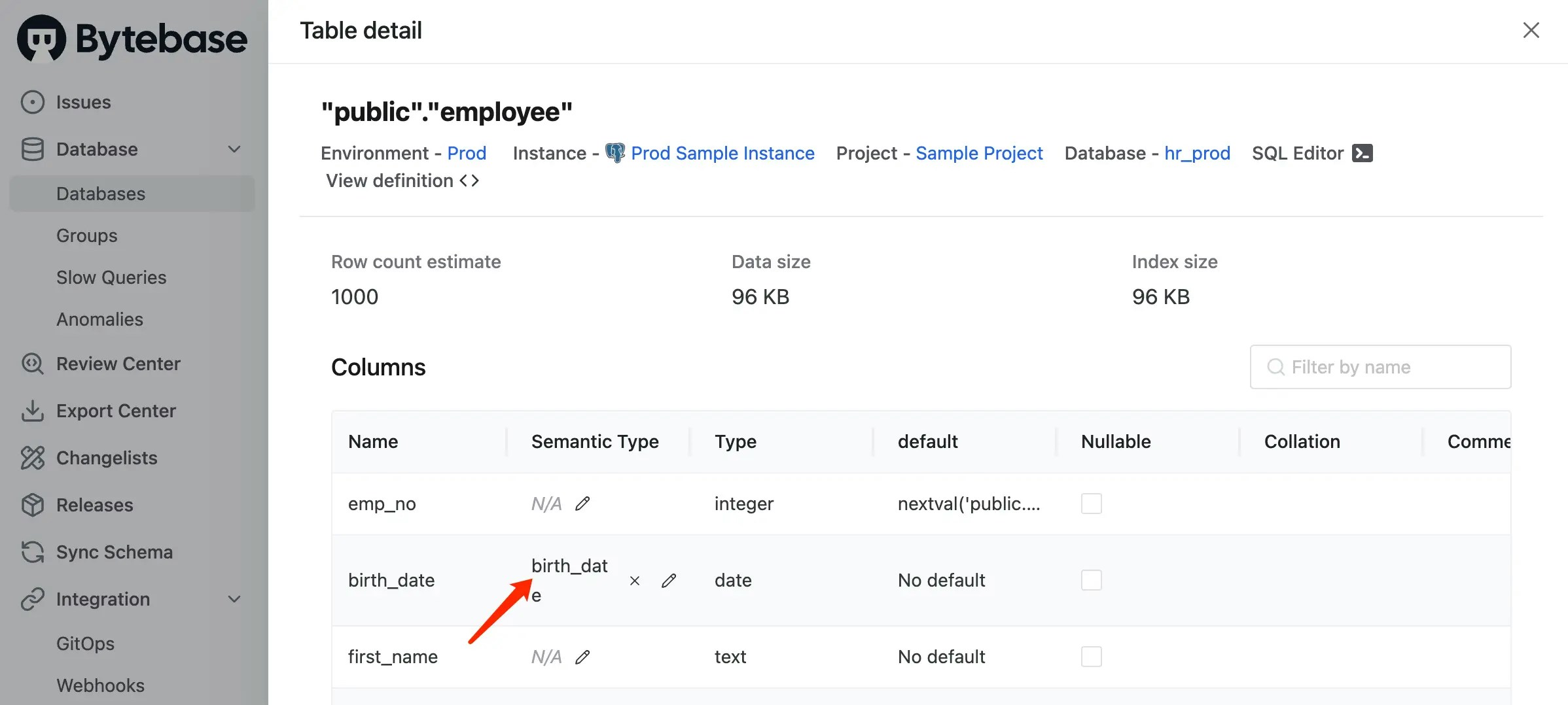
Task: Edit semantic type for emp_no column
Action: point(582,504)
